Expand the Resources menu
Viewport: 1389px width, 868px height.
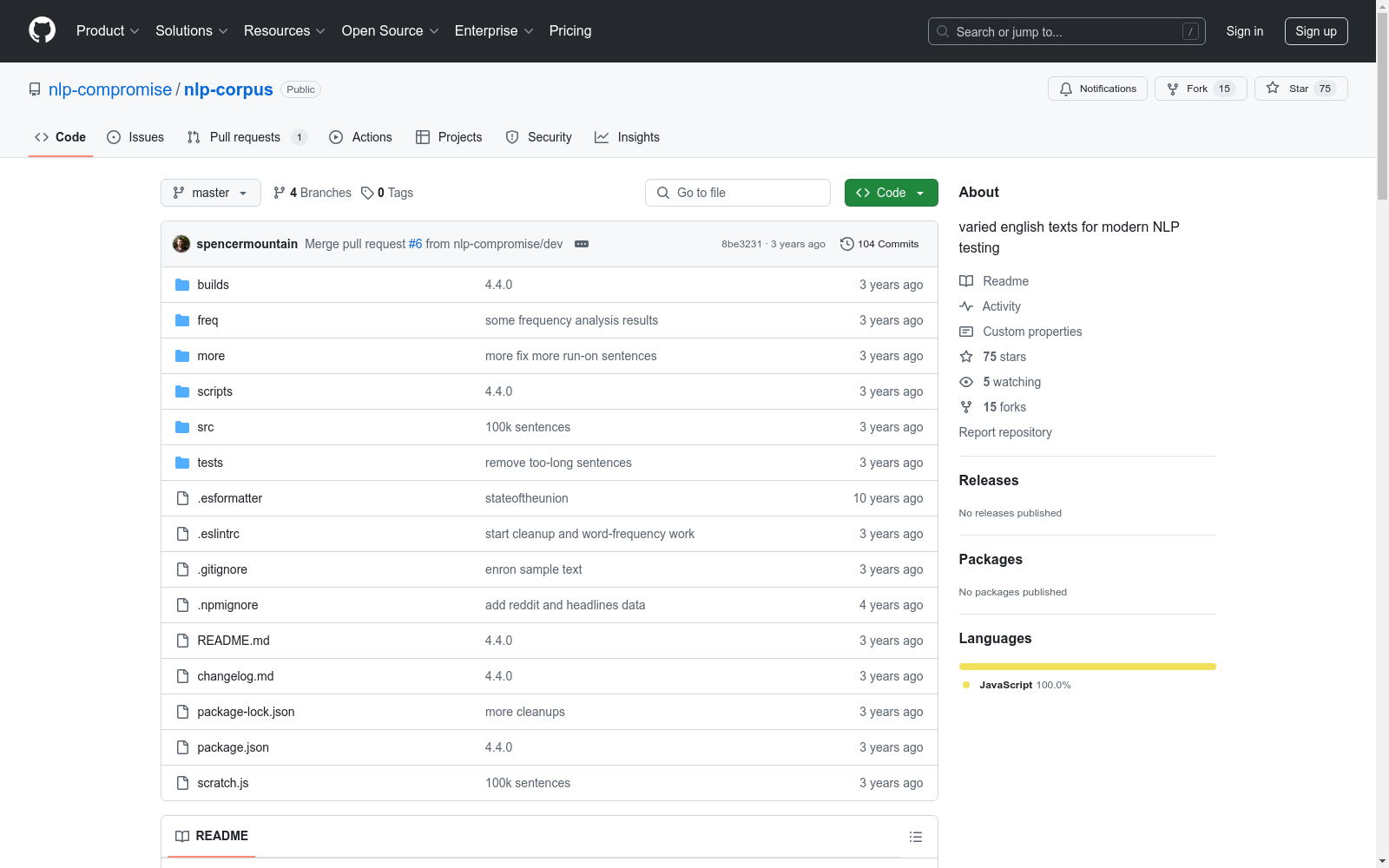[285, 30]
